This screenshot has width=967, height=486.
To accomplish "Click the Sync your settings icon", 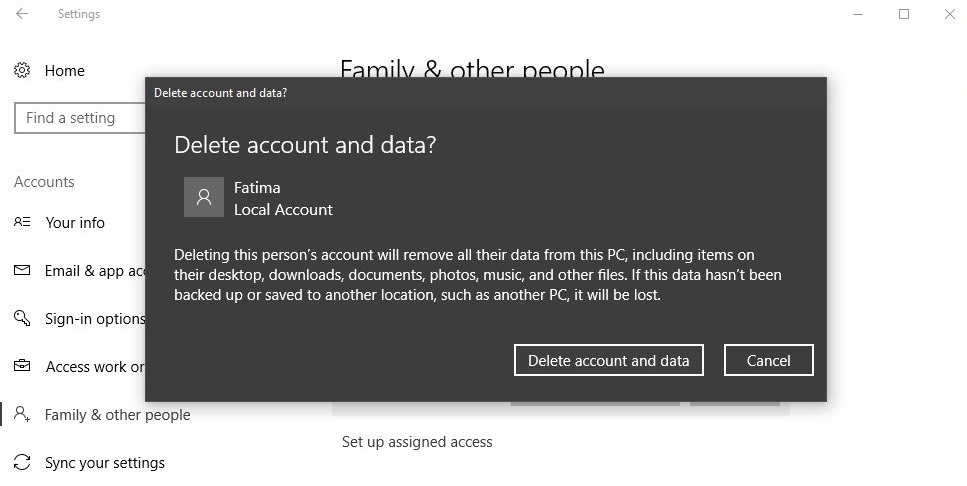I will 22,462.
